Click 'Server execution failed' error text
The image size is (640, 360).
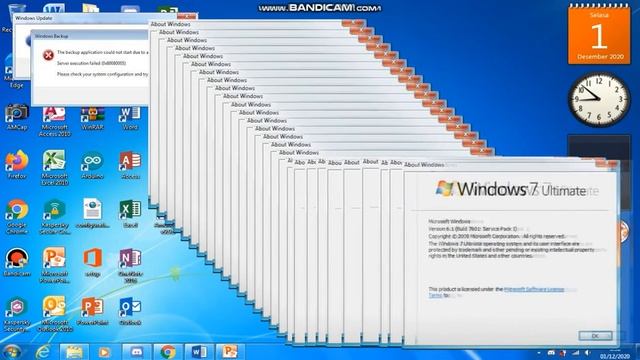pyautogui.click(x=91, y=63)
